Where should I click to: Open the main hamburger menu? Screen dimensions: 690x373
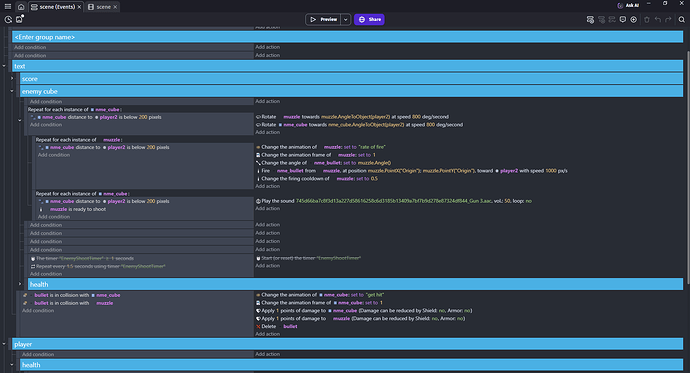pos(7,7)
